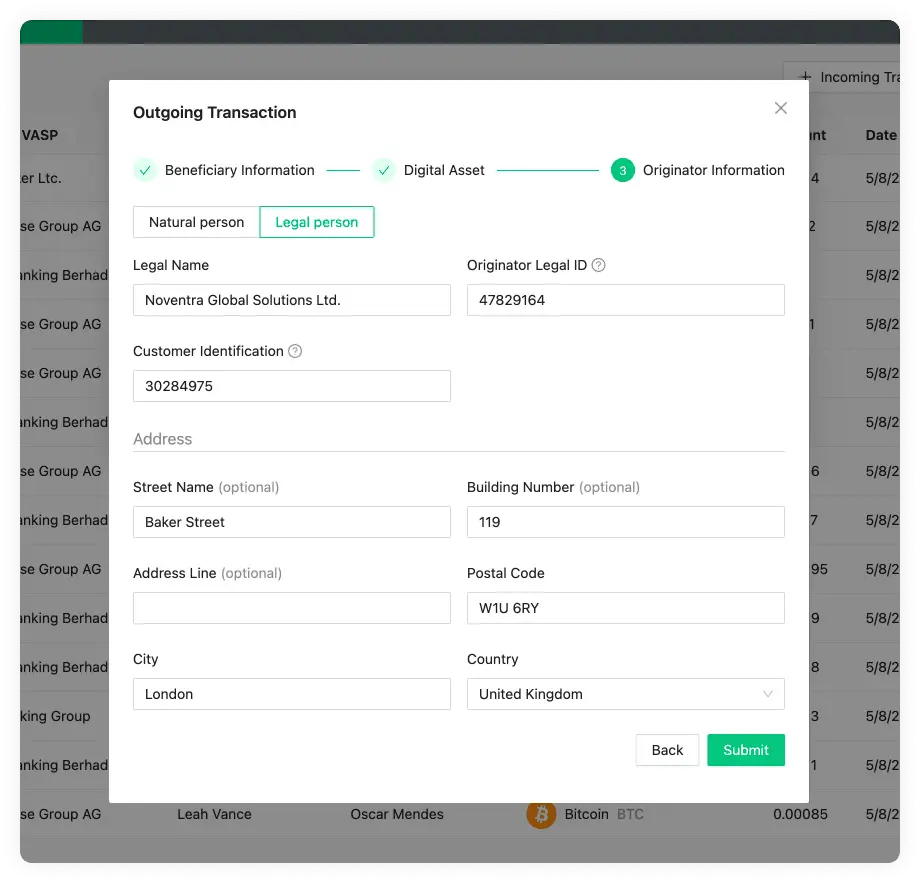The height and width of the screenshot is (883, 920).
Task: Click the Bitcoin currency icon in the table row
Action: click(x=541, y=815)
